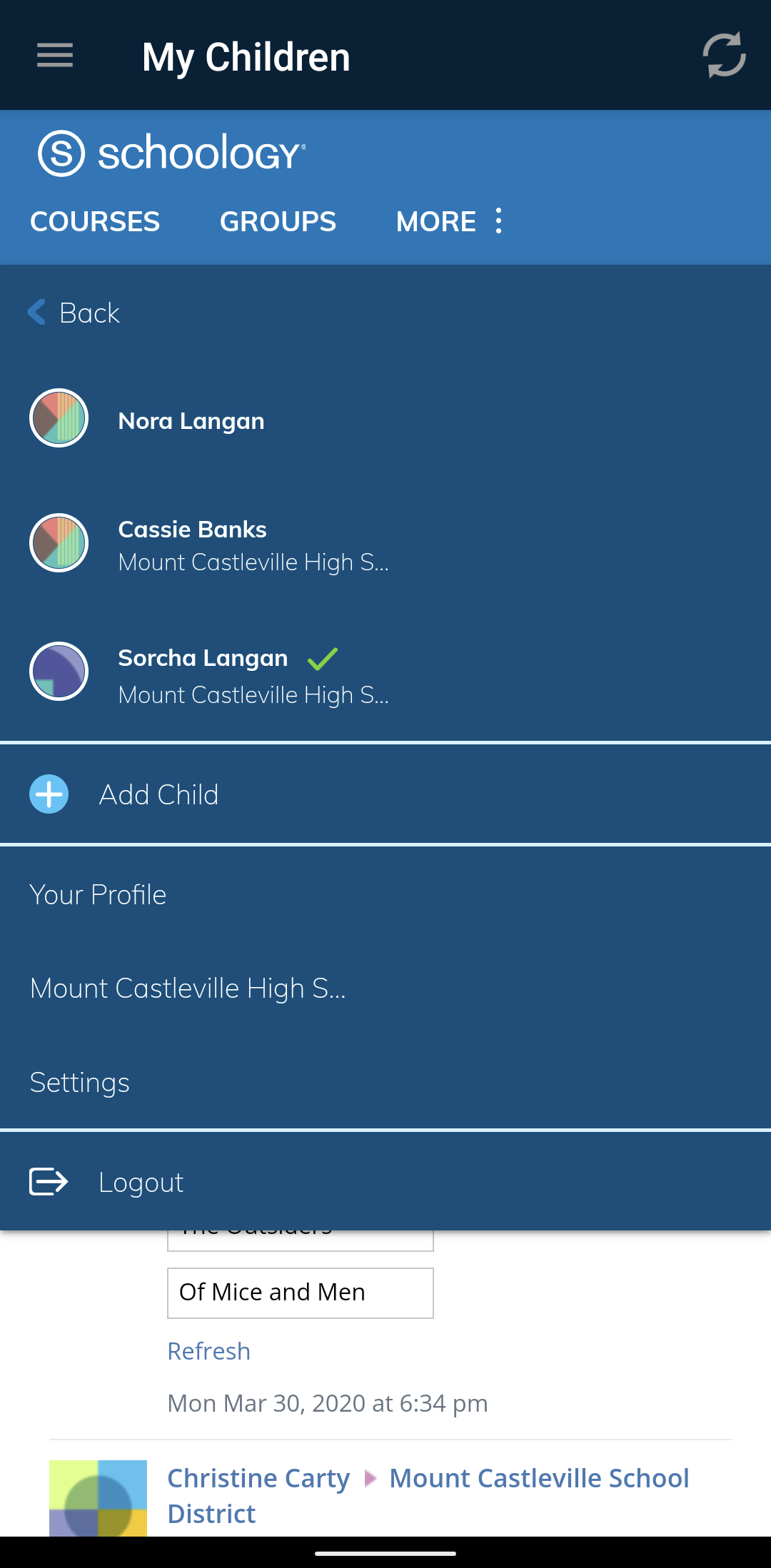
Task: Select the Of Mice and Men option
Action: click(x=300, y=1293)
